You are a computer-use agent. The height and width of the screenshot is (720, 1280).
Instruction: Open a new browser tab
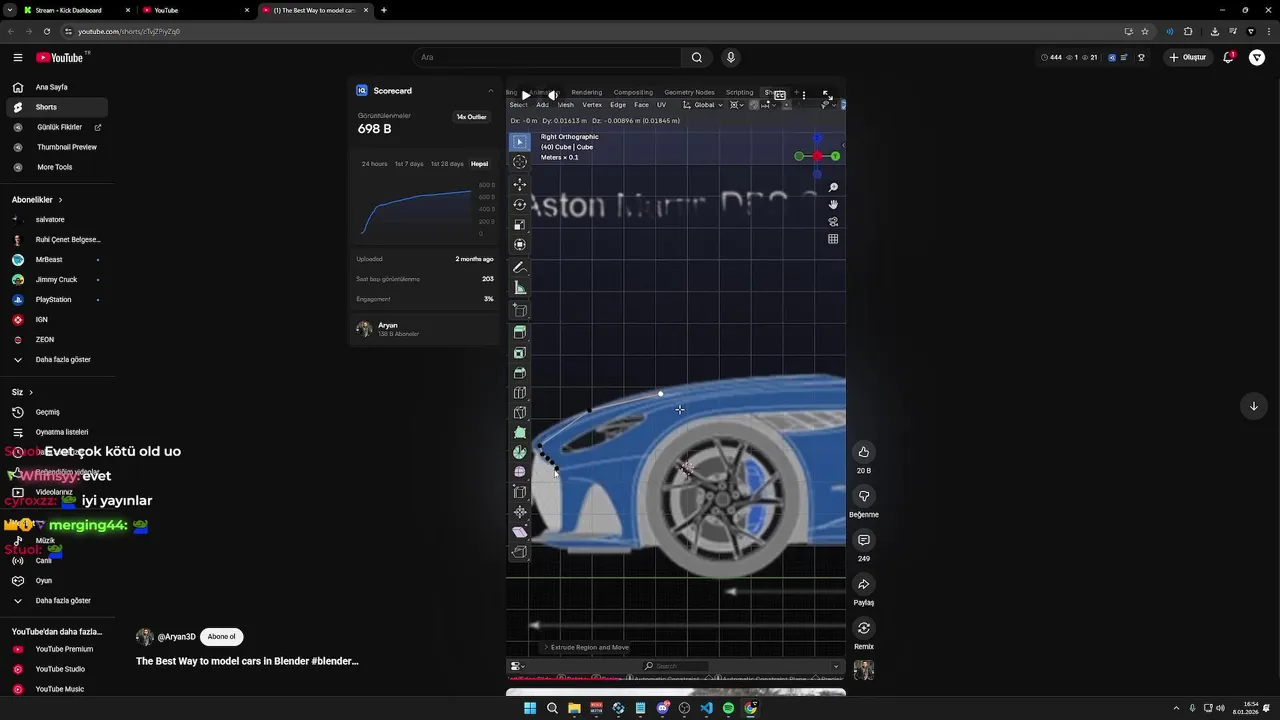[384, 10]
